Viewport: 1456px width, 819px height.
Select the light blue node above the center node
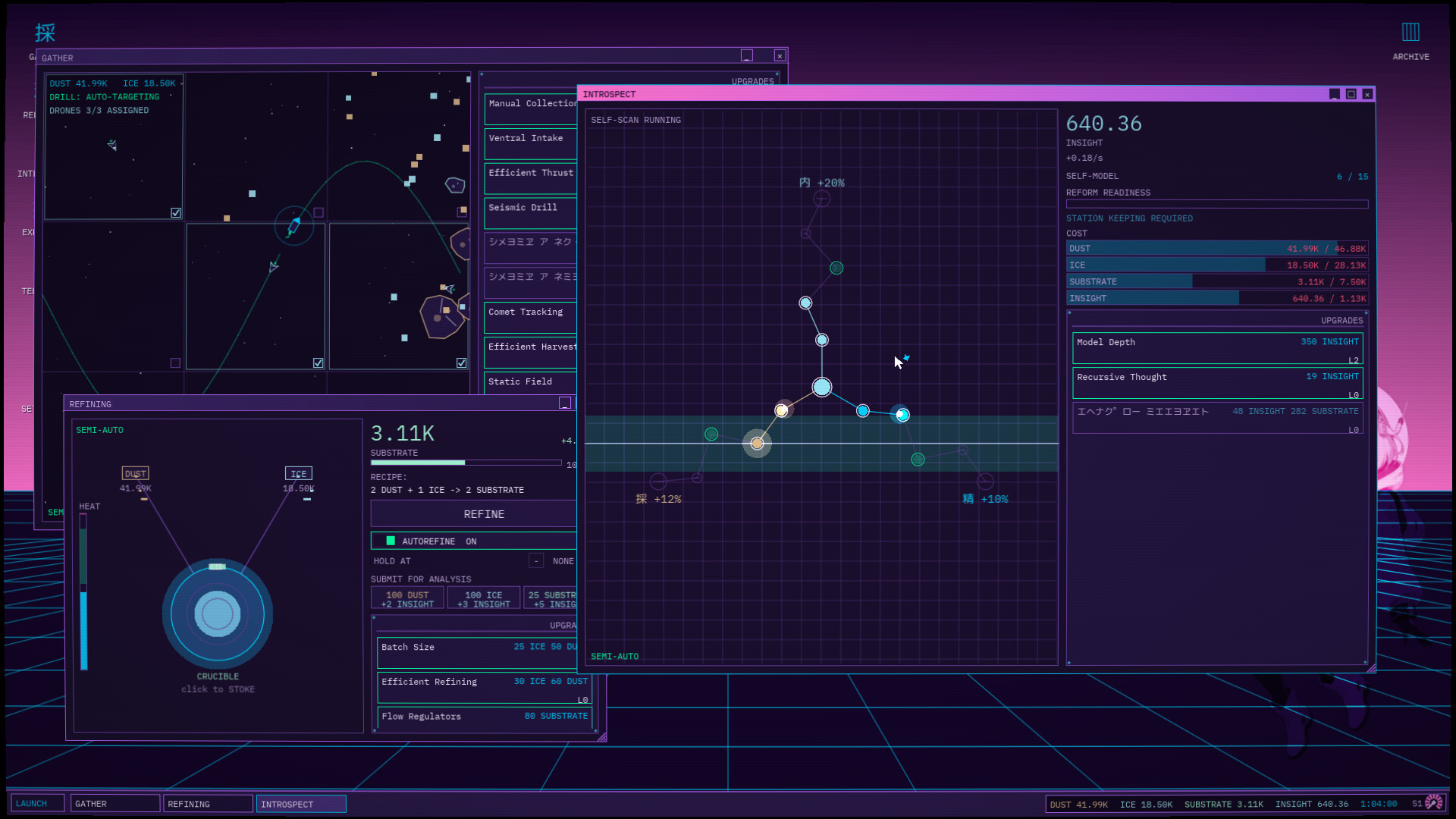(x=822, y=340)
